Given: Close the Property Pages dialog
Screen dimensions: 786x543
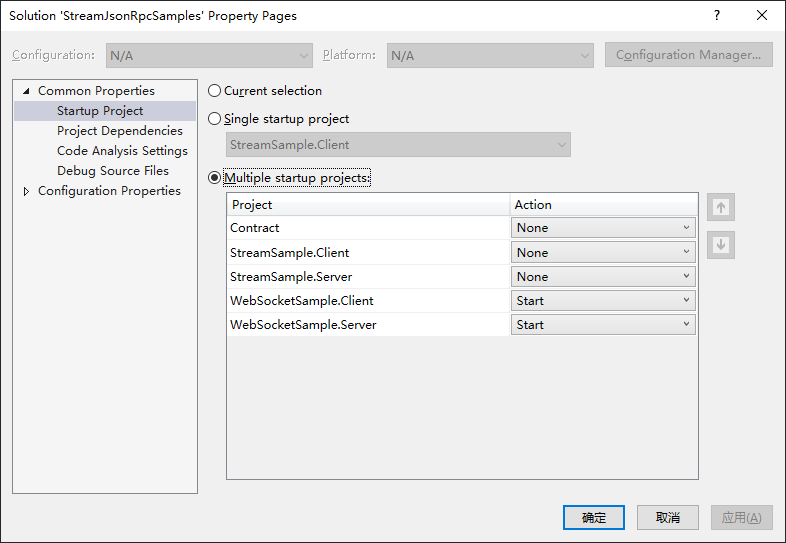Looking at the screenshot, I should point(761,16).
